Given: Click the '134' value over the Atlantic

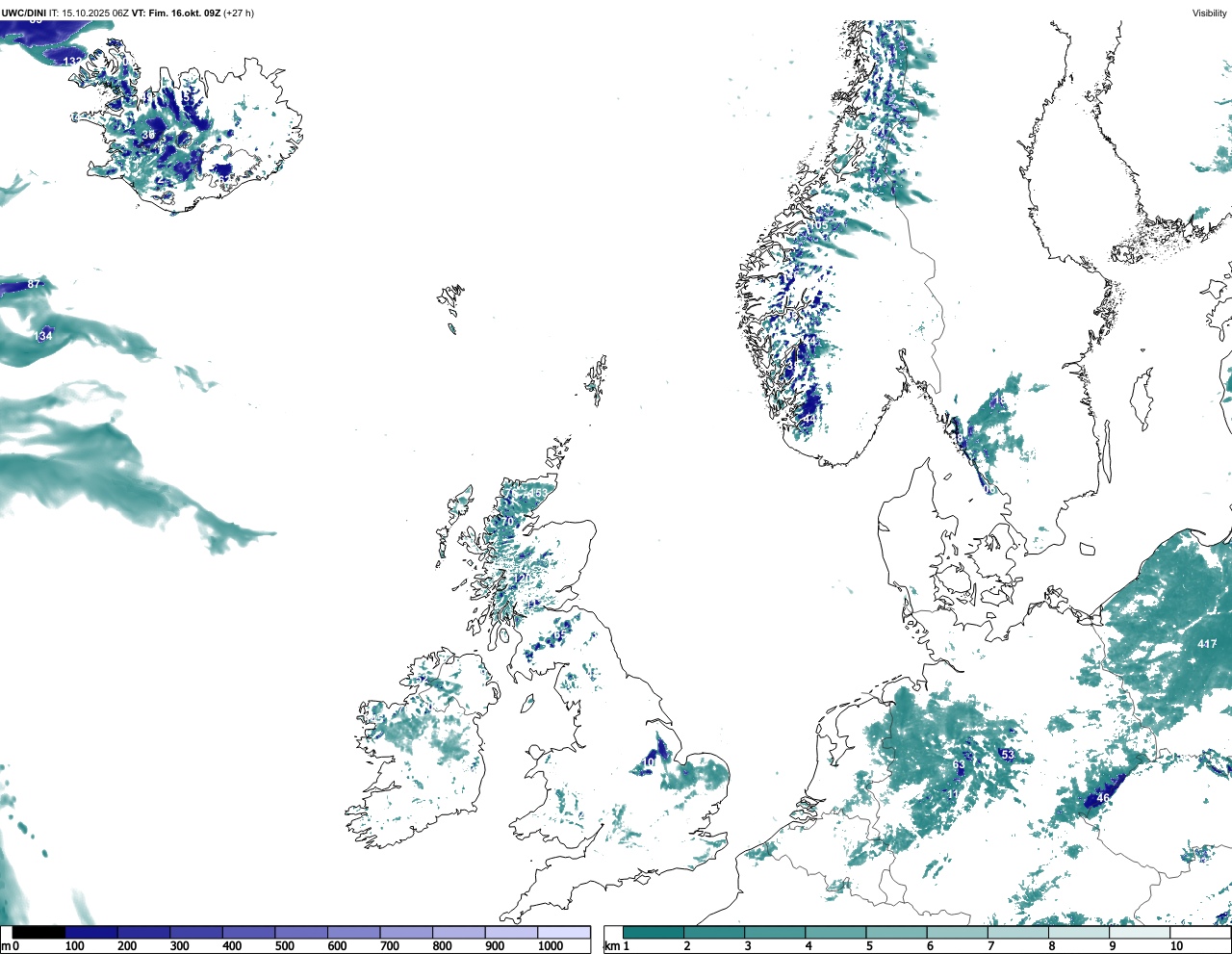Looking at the screenshot, I should pyautogui.click(x=43, y=336).
